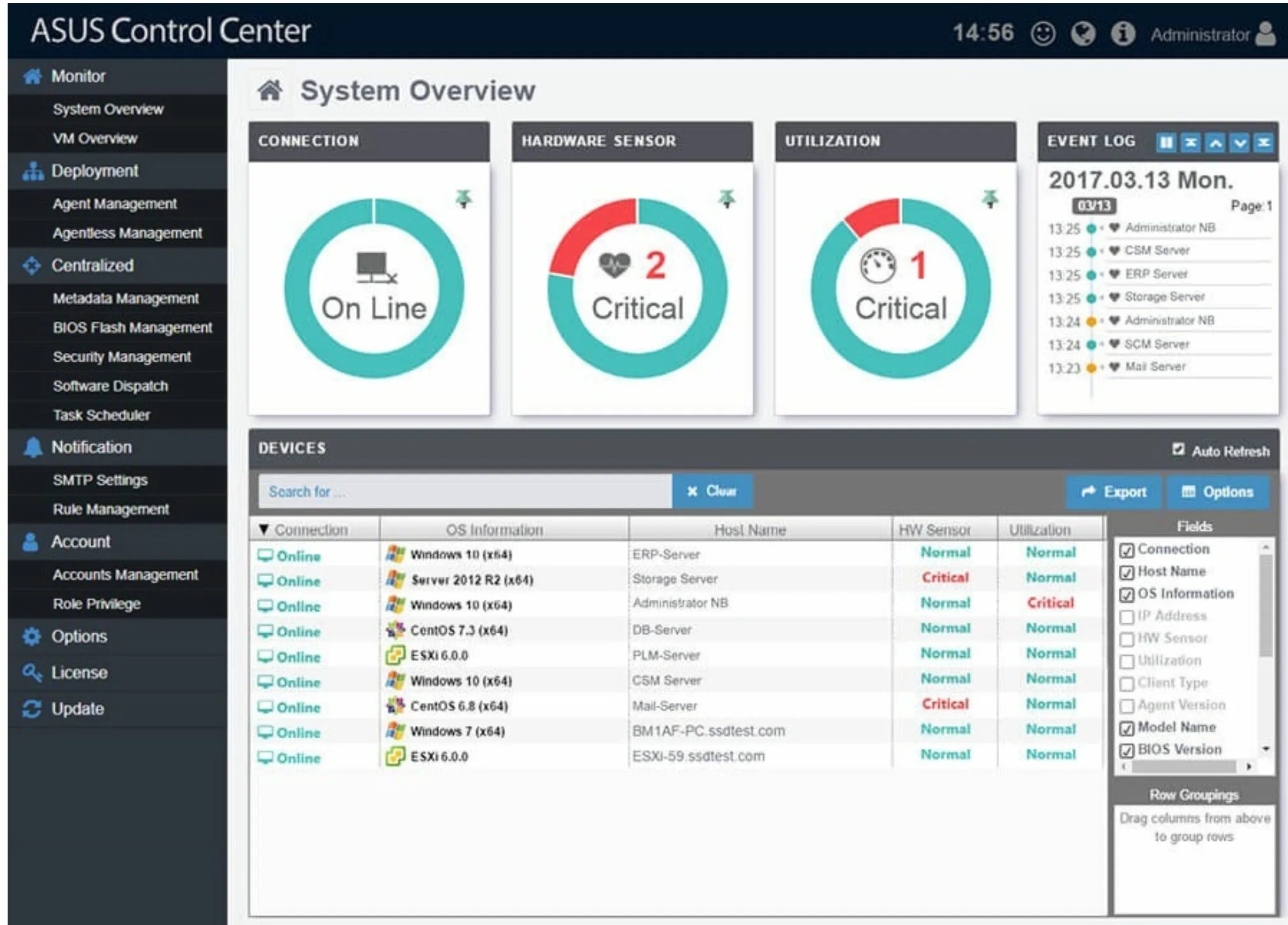Click the pin icon on Hardware Sensor widget
The height and width of the screenshot is (925, 1288).
pyautogui.click(x=727, y=198)
